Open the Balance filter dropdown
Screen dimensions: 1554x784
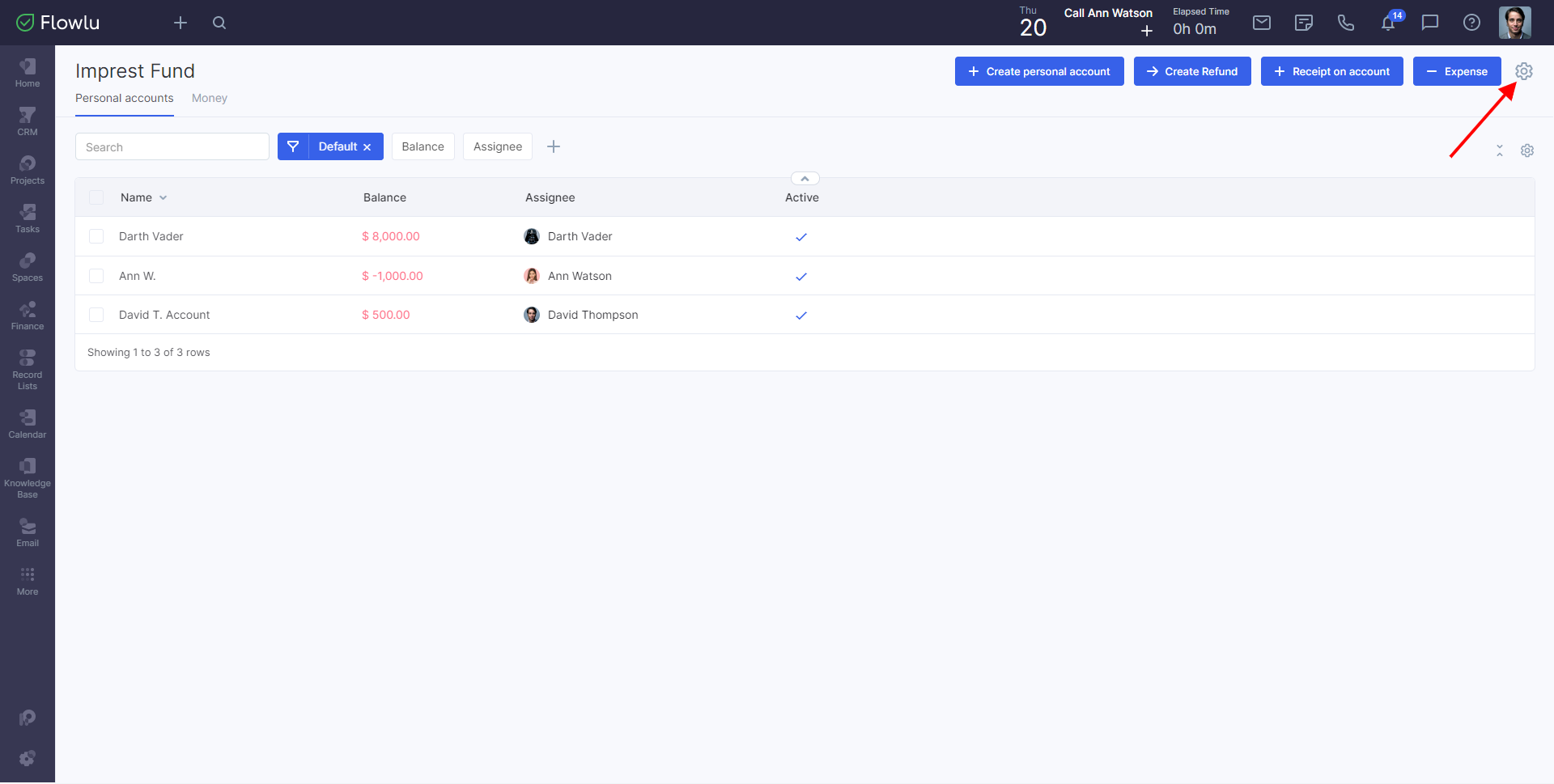(422, 146)
